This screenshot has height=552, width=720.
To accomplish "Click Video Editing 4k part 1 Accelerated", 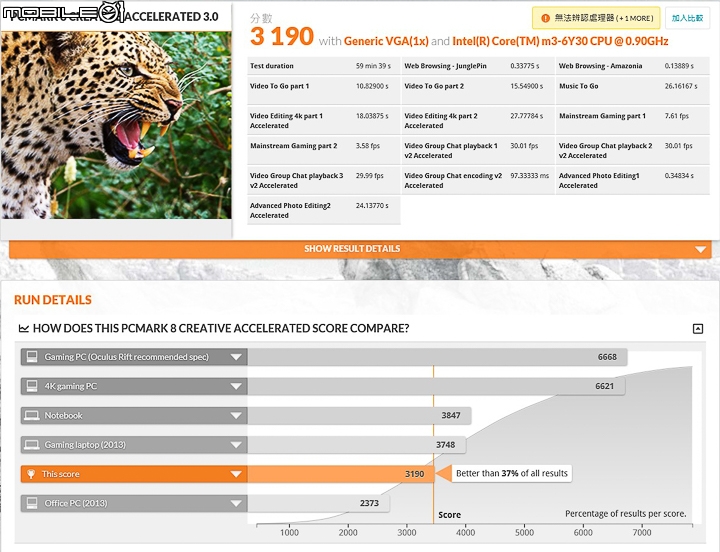I will click(x=287, y=121).
